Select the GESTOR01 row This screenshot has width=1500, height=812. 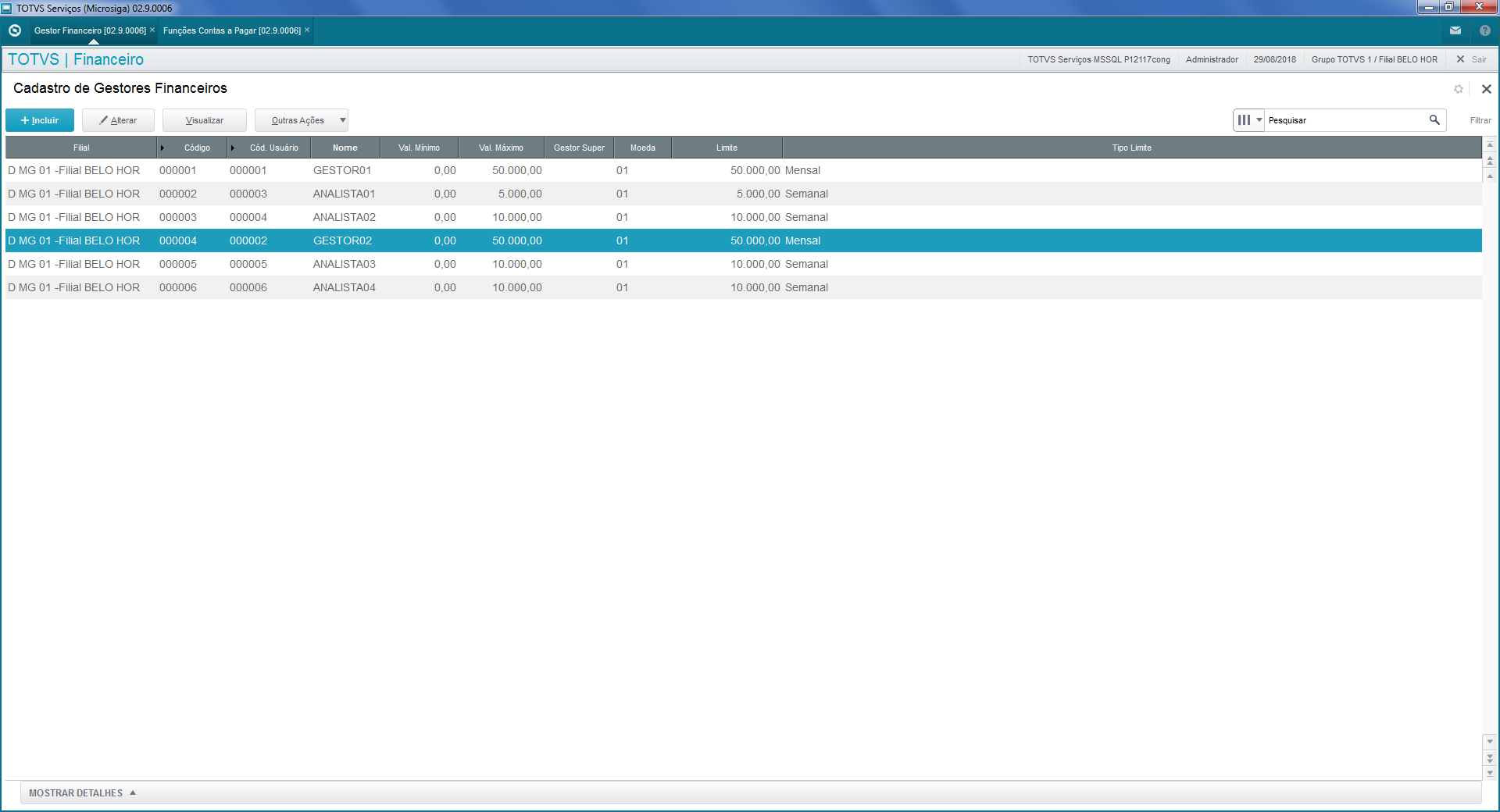click(743, 170)
